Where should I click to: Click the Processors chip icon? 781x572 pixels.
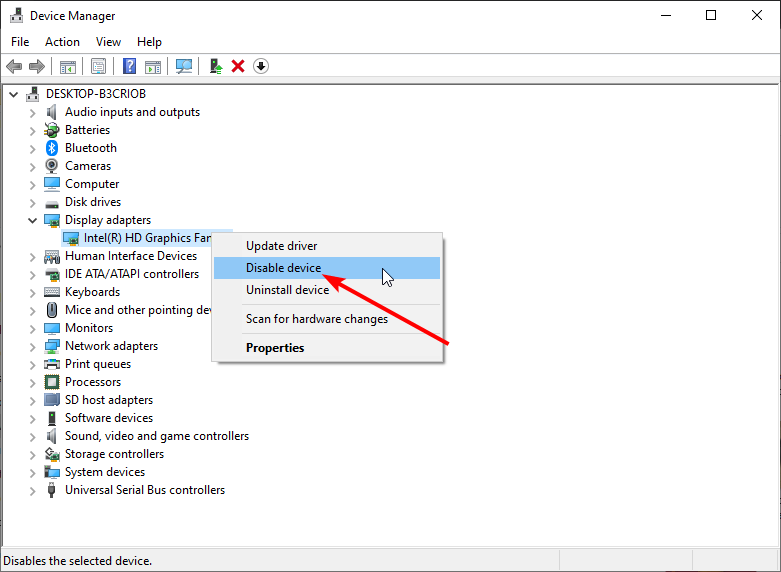click(x=52, y=382)
